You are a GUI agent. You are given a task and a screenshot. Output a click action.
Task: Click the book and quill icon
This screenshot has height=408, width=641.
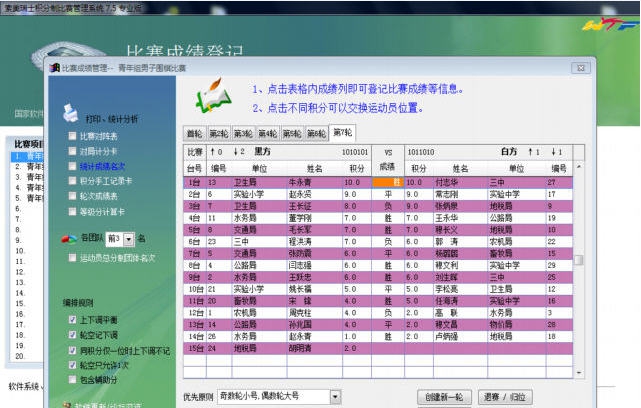pyautogui.click(x=213, y=96)
